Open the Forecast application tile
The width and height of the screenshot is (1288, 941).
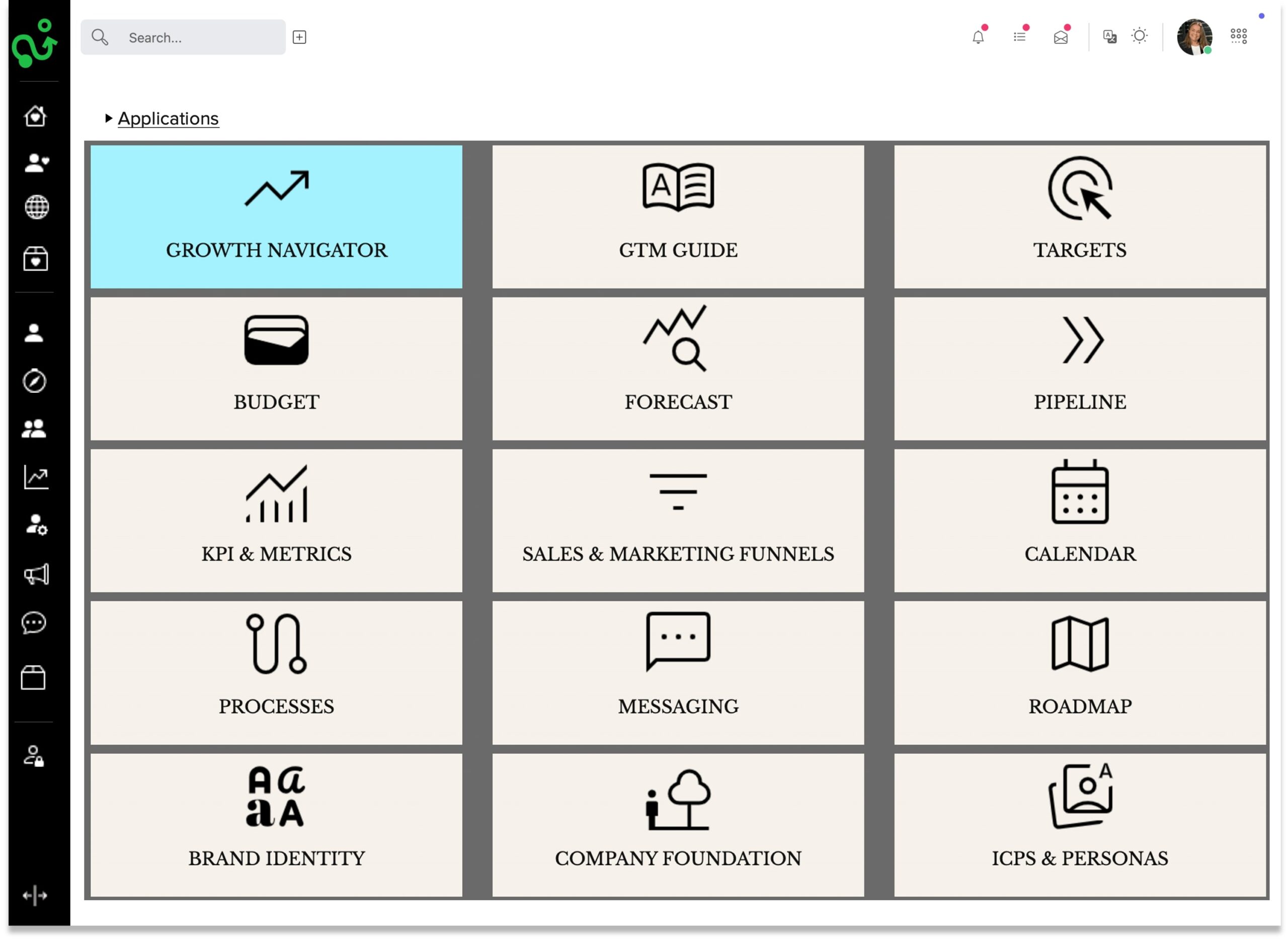coord(679,369)
